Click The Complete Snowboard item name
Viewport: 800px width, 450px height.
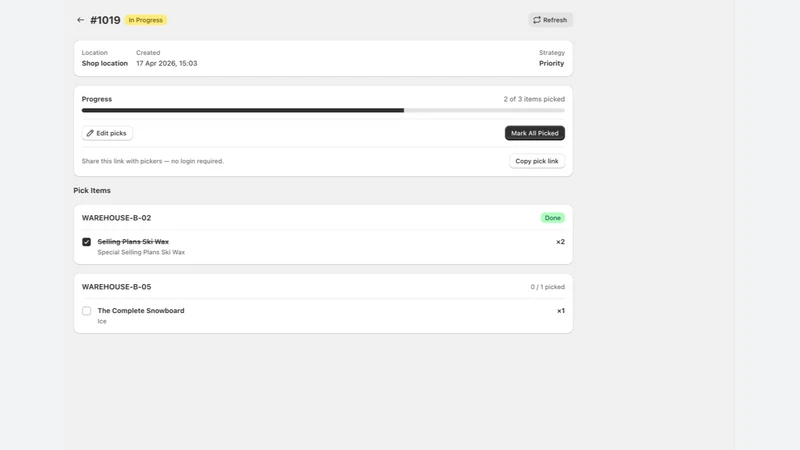click(x=141, y=311)
